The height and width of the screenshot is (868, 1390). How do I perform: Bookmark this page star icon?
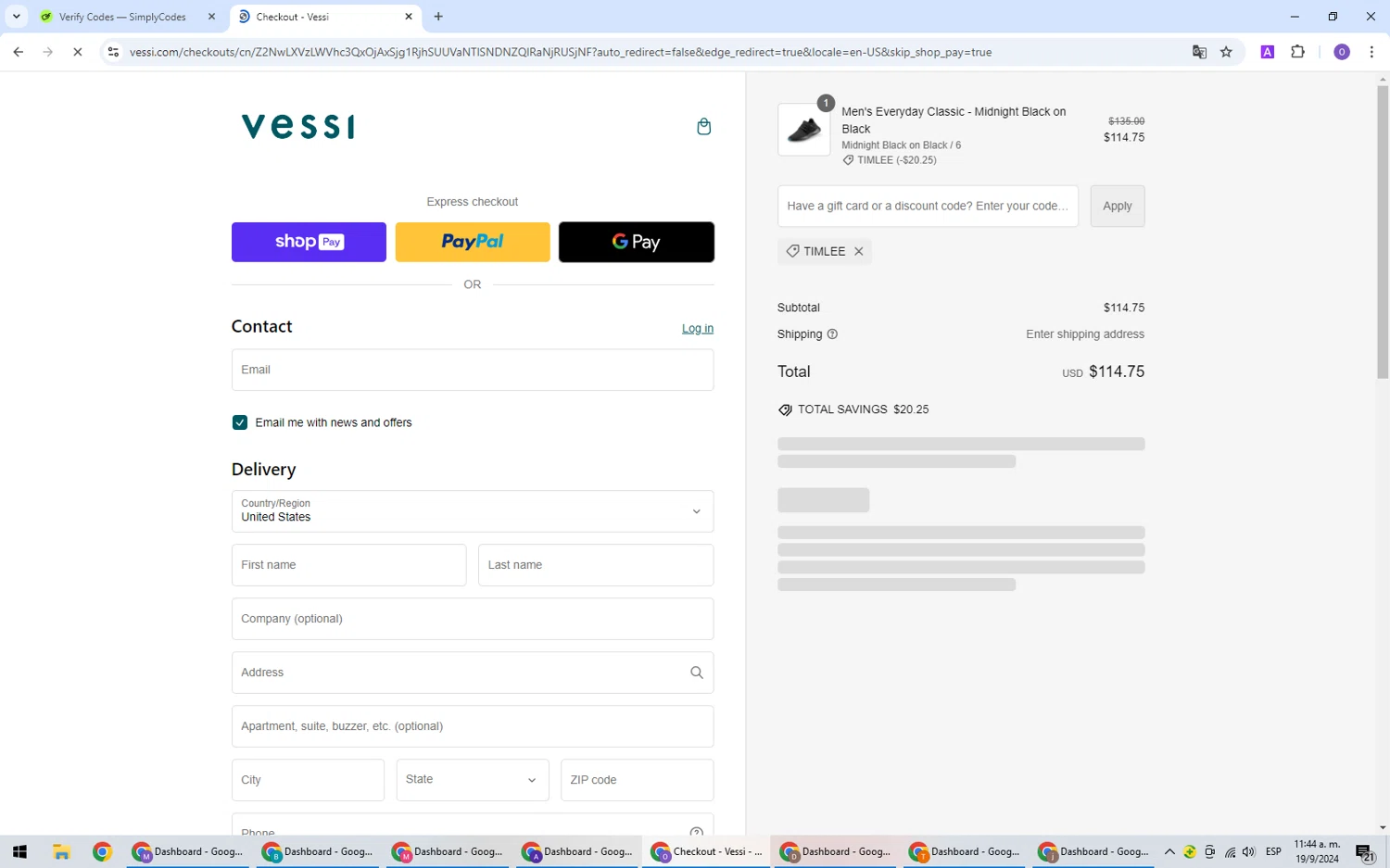pos(1226,52)
